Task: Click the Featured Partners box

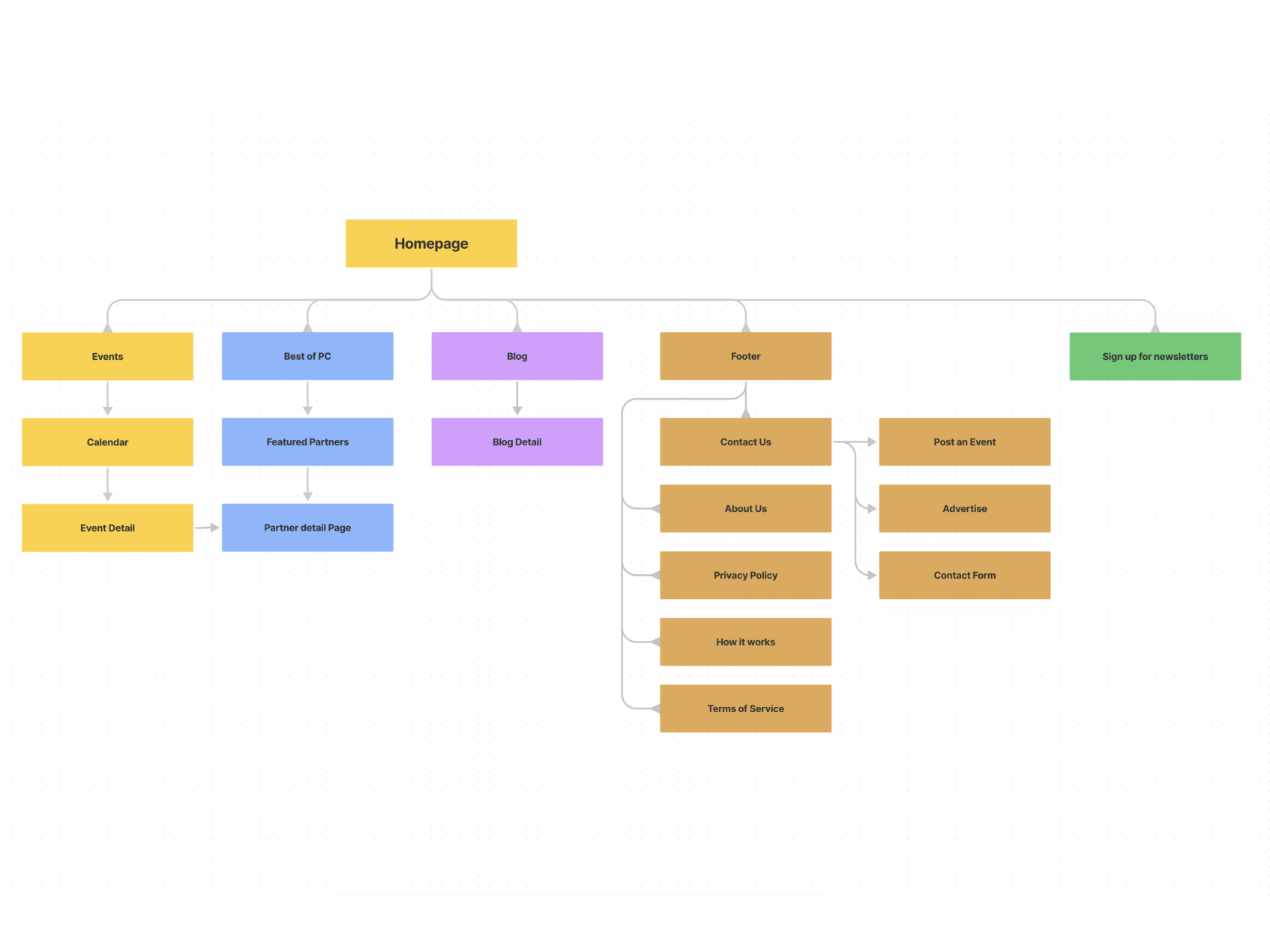Action: pos(307,442)
